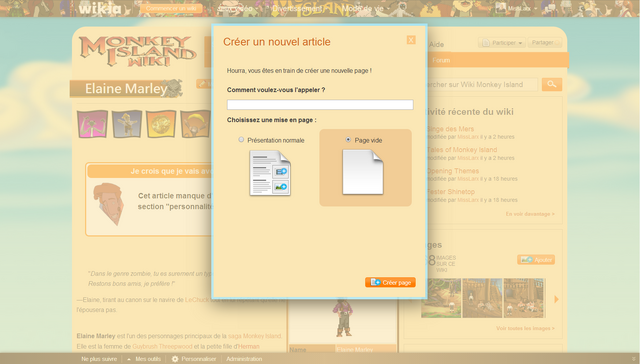This screenshot has width=640, height=364.
Task: Click the gold coin thumbnail icon
Action: (161, 124)
